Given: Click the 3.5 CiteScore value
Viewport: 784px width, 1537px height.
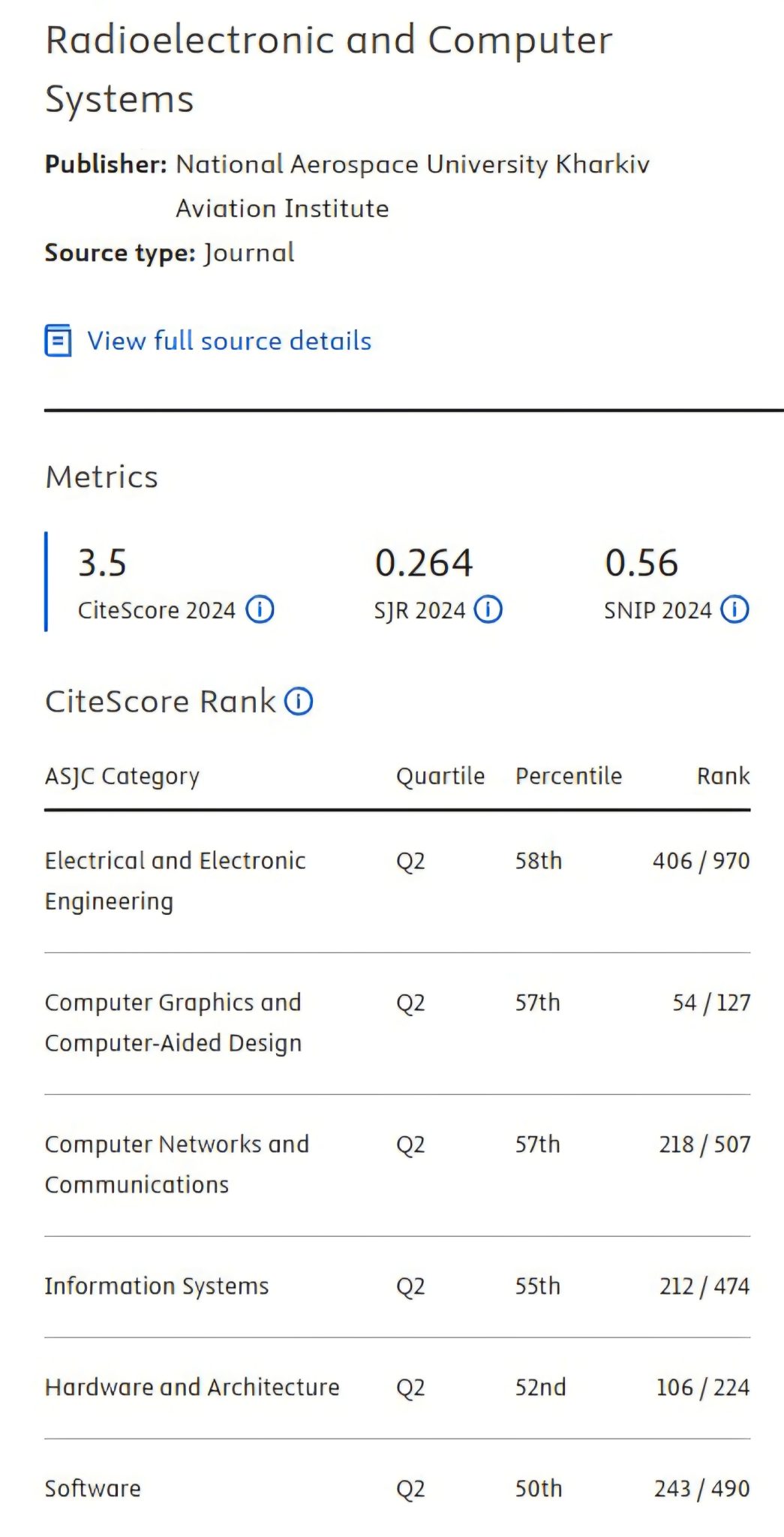Looking at the screenshot, I should (x=103, y=563).
